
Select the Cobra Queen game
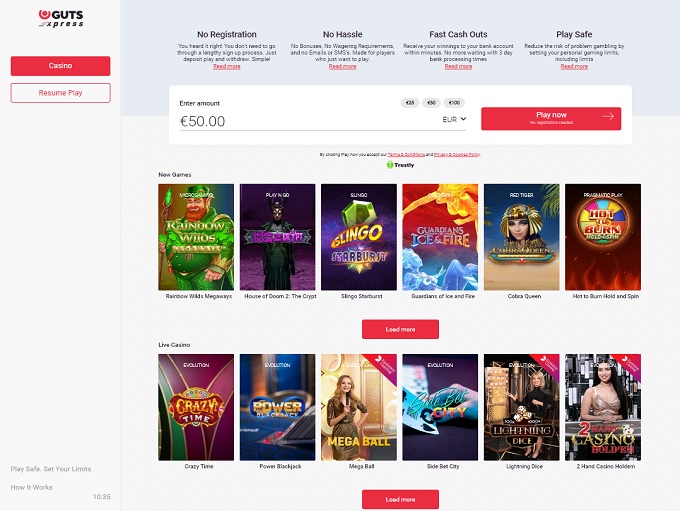coord(522,237)
